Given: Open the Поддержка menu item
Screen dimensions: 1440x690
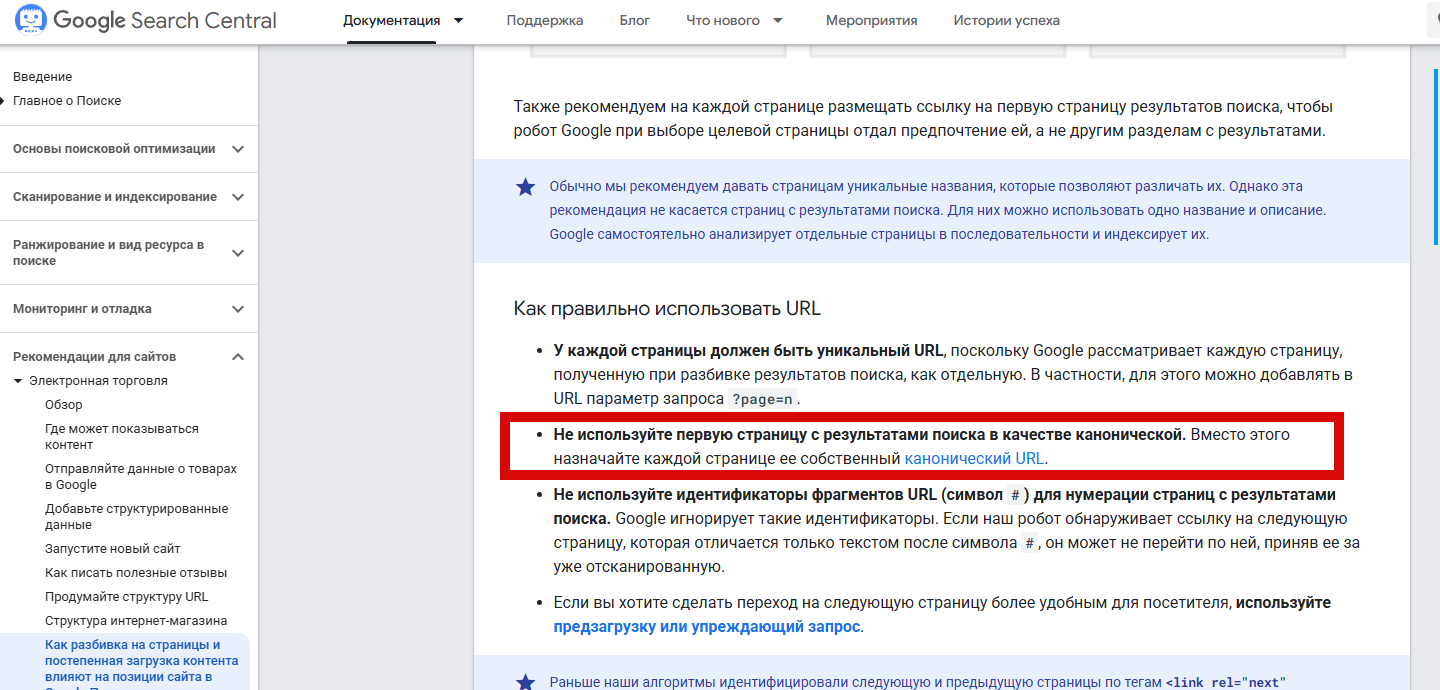Looking at the screenshot, I should pyautogui.click(x=545, y=20).
